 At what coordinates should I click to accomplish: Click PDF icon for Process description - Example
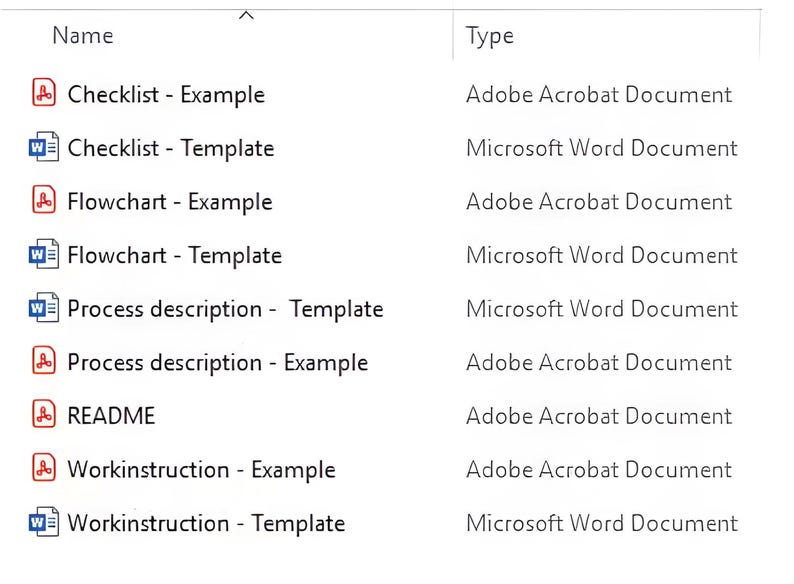[x=44, y=361]
